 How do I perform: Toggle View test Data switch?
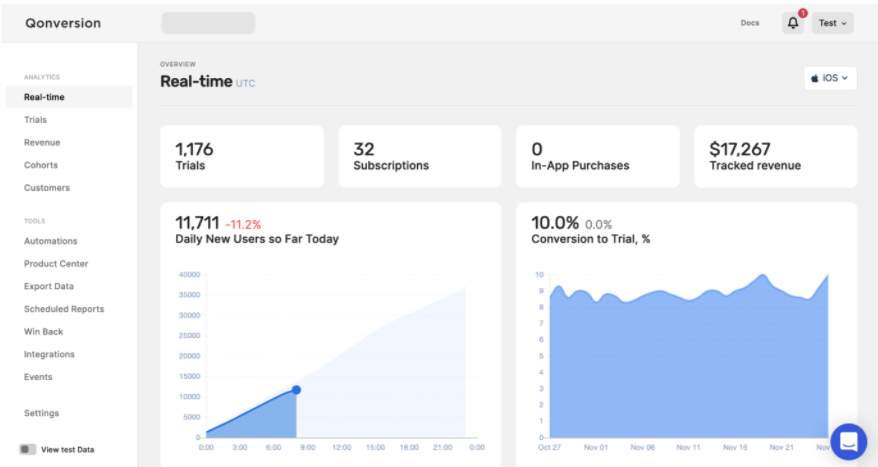coord(27,449)
